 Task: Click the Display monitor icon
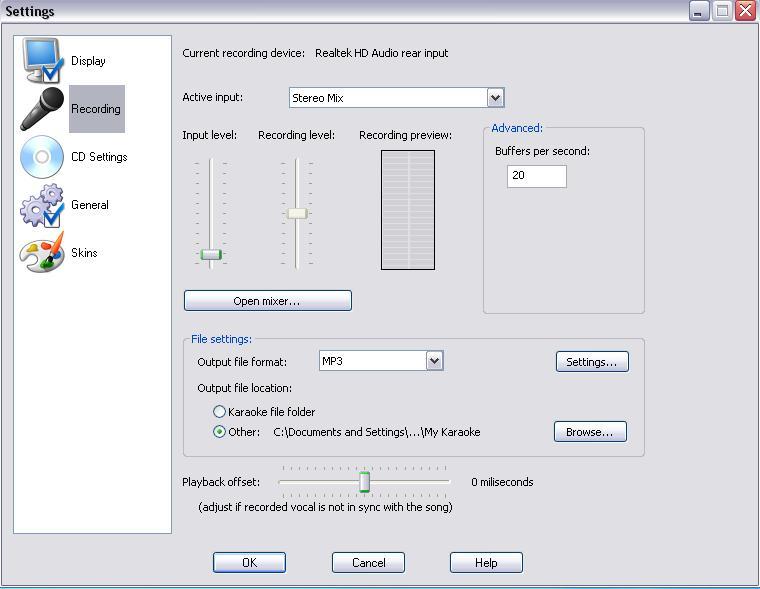43,61
